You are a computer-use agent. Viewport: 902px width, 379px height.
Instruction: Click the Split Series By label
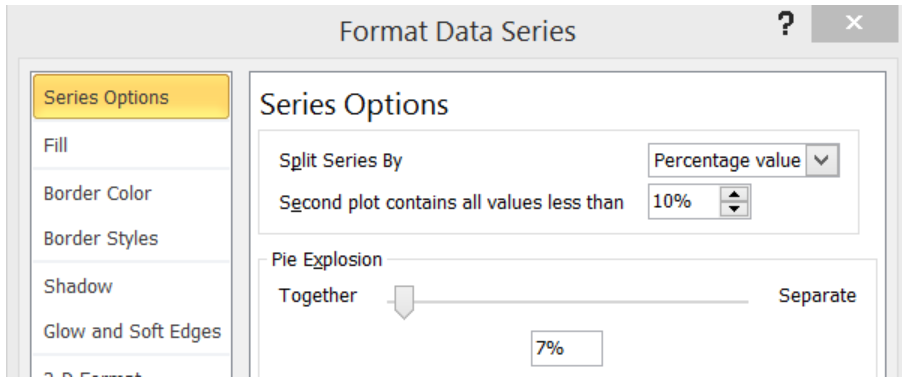click(341, 161)
